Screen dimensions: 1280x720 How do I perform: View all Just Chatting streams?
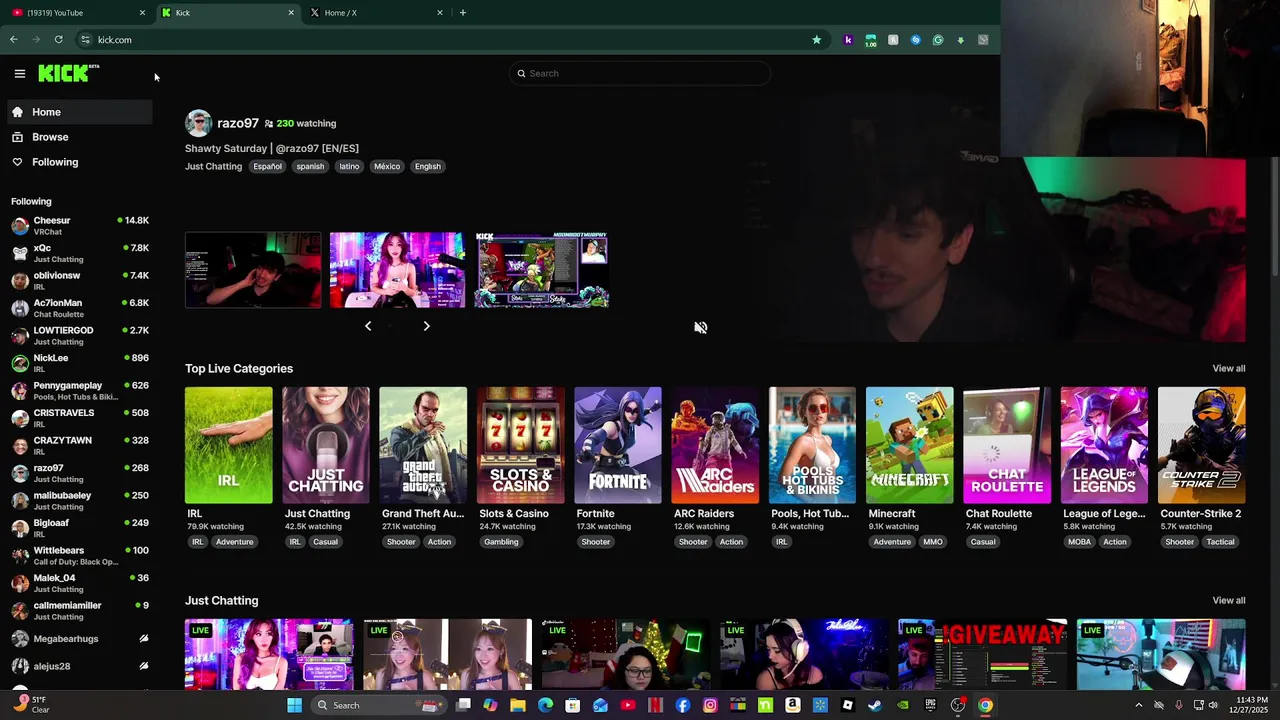click(x=1229, y=601)
